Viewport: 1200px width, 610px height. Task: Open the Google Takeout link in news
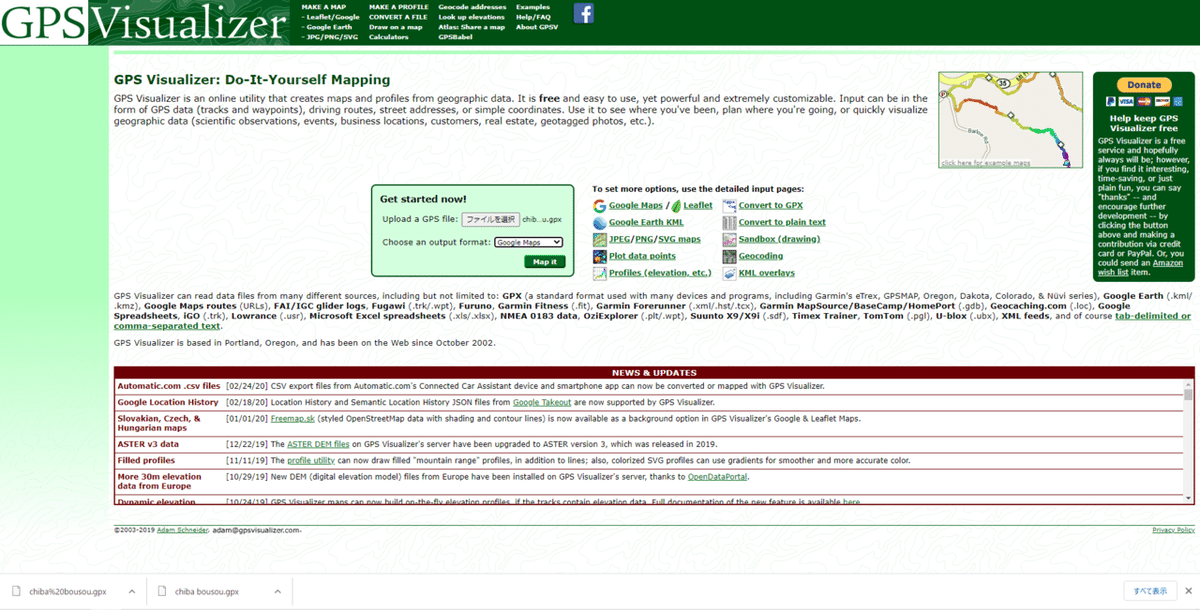pos(541,402)
